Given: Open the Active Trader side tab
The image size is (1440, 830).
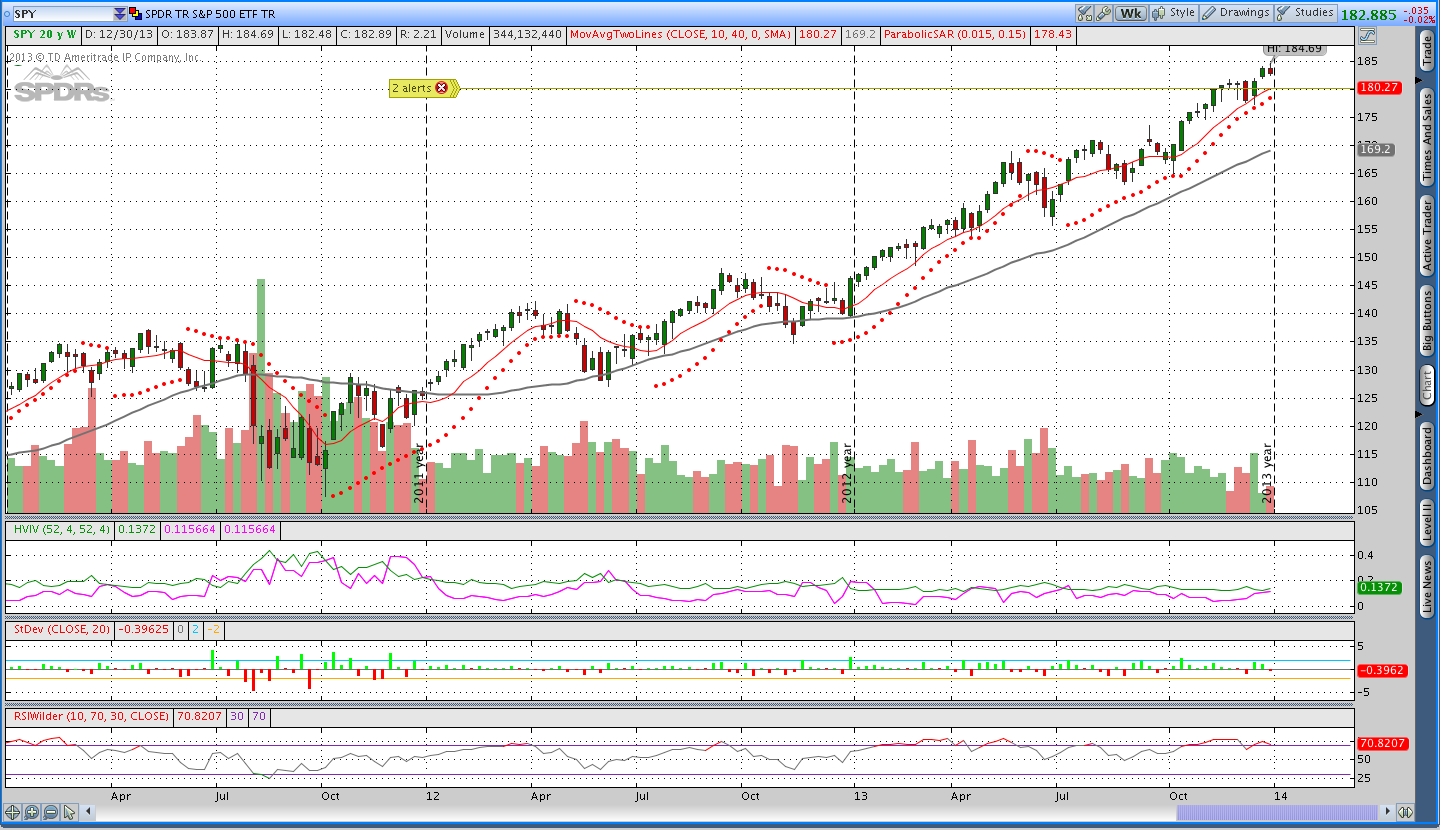Looking at the screenshot, I should tap(1428, 236).
